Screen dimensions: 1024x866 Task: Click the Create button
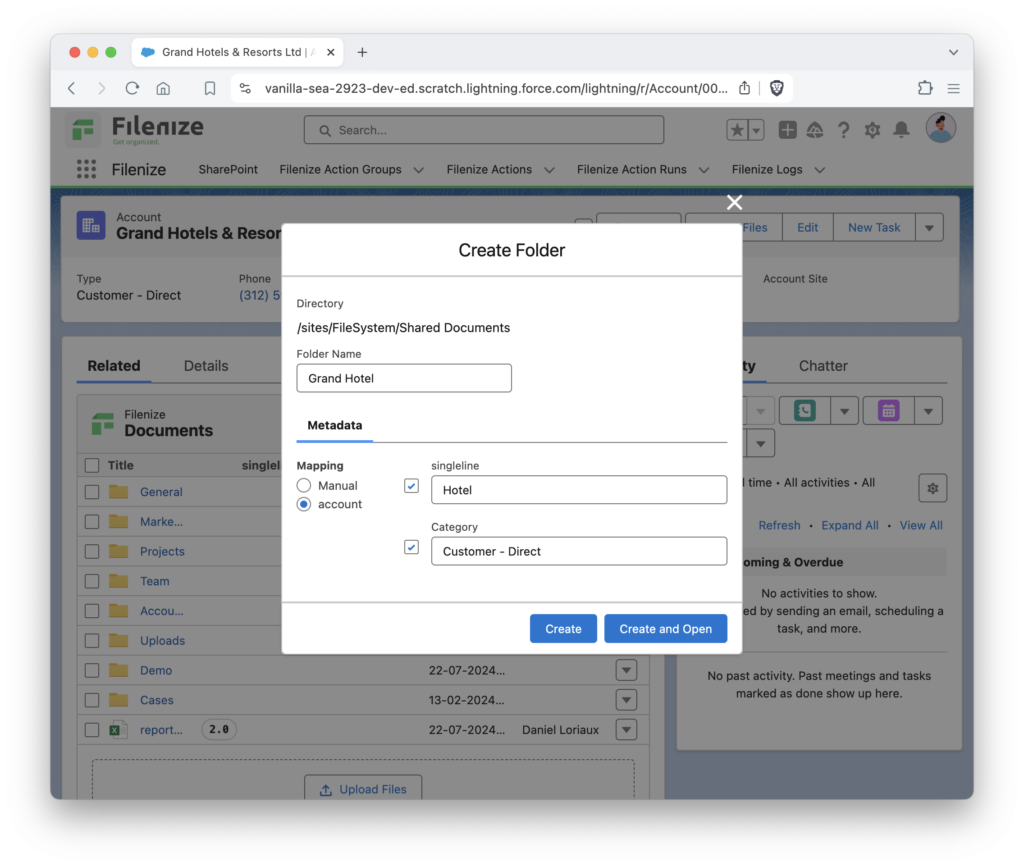[563, 628]
